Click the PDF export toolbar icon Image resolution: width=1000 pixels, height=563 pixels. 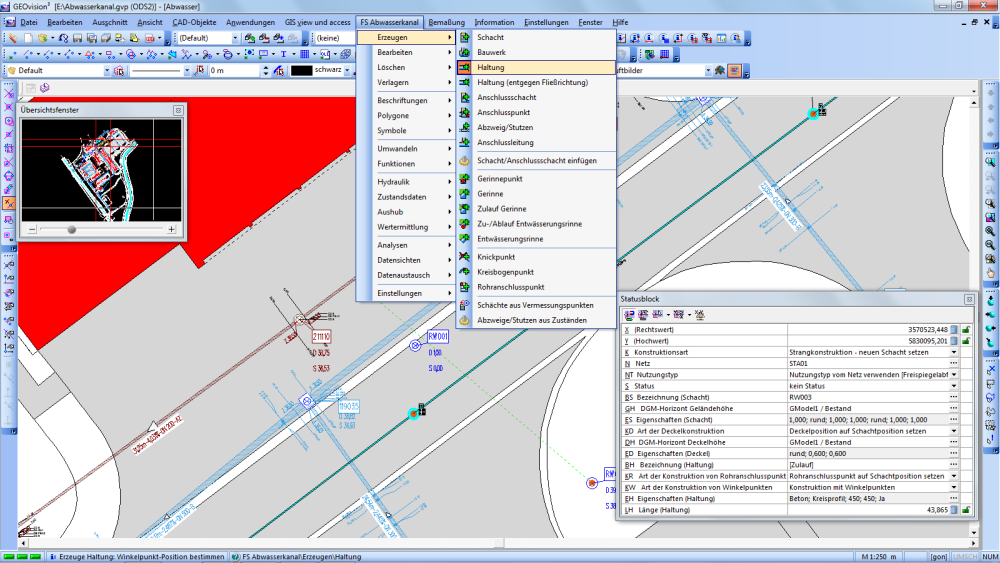tap(150, 38)
